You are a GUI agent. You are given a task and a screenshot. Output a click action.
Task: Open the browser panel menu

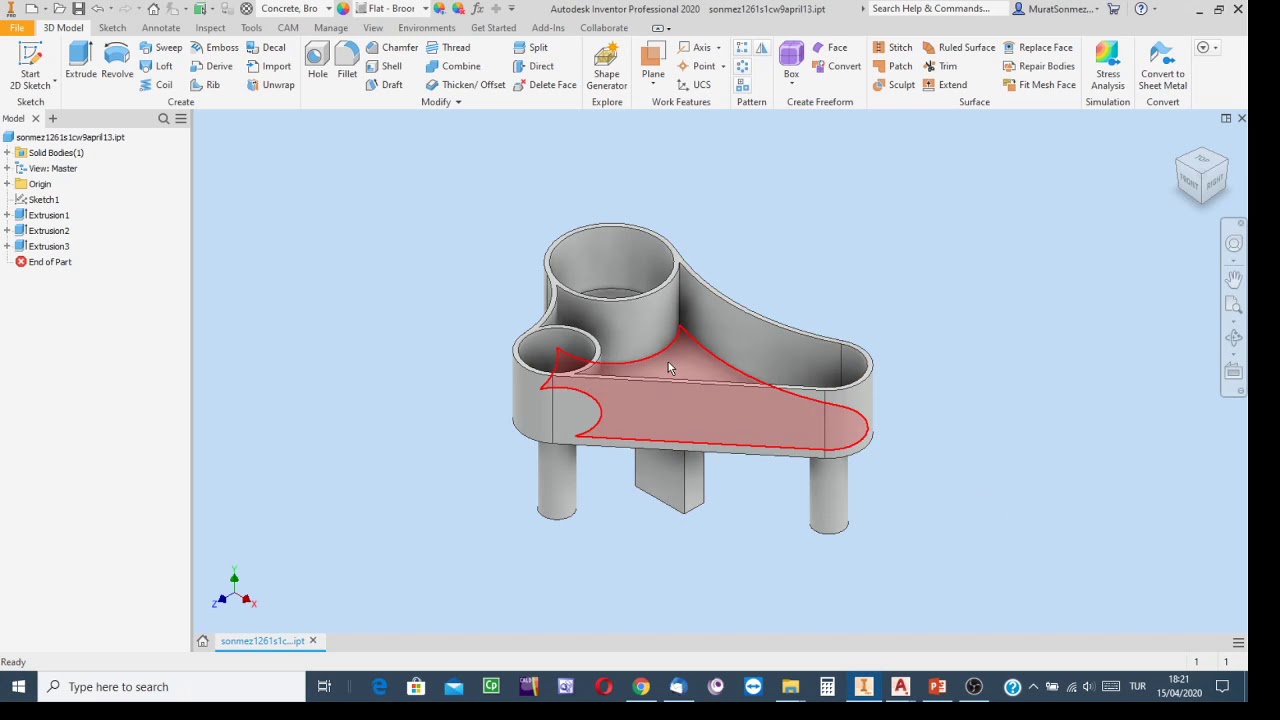tap(181, 119)
